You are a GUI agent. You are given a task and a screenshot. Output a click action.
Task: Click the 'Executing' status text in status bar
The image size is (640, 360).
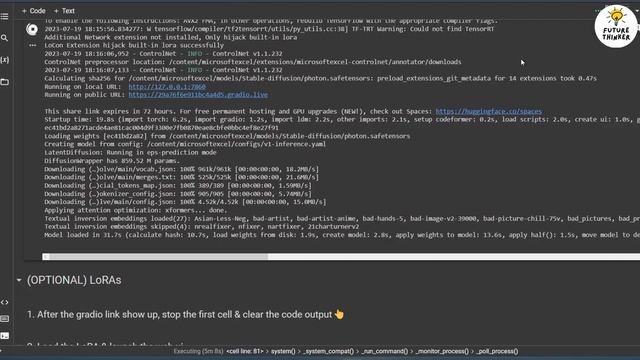(198, 351)
